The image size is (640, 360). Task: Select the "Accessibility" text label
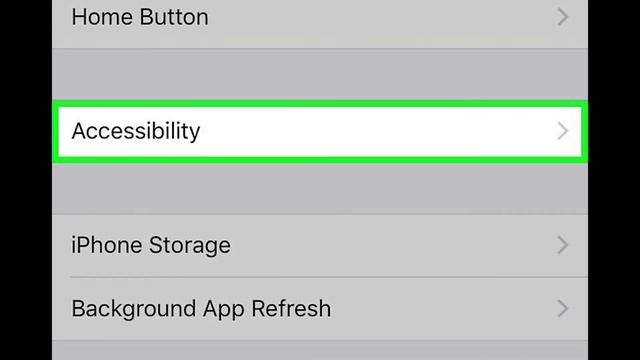click(x=136, y=131)
